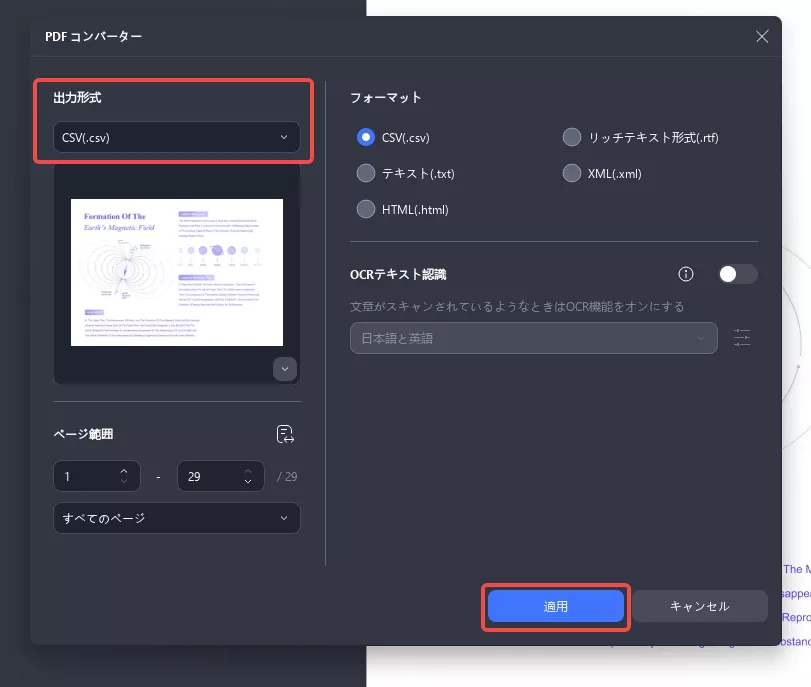
Task: Expand the すべてのページ dropdown
Action: (176, 518)
